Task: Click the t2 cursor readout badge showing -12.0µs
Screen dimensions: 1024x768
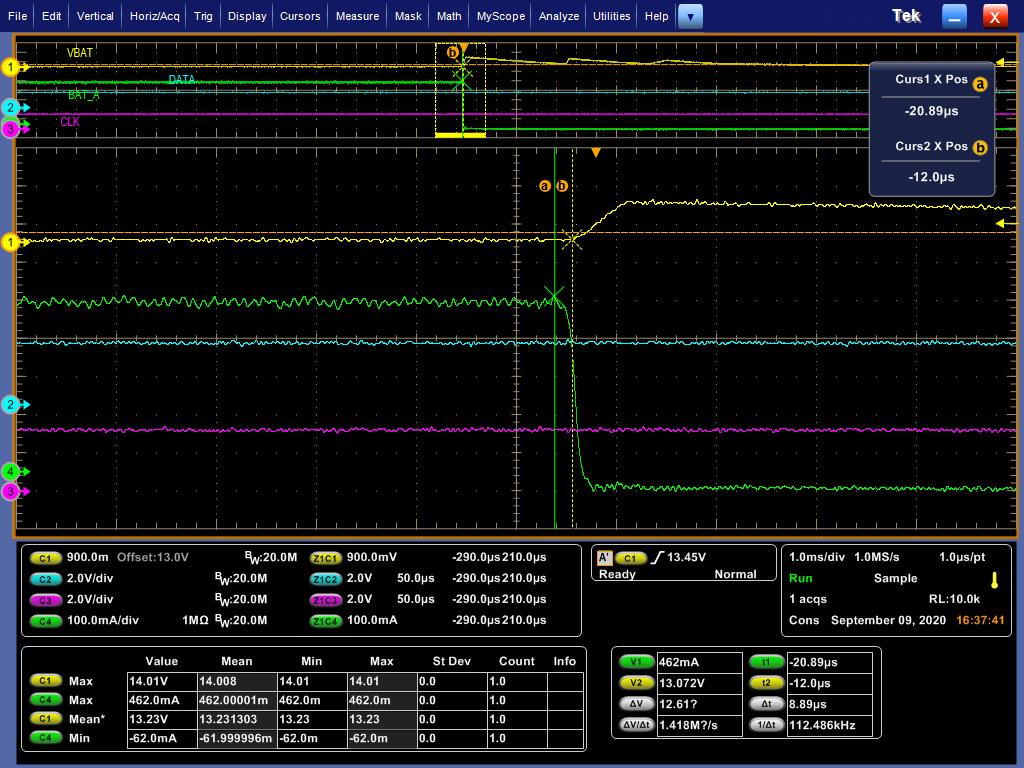Action: (x=766, y=682)
